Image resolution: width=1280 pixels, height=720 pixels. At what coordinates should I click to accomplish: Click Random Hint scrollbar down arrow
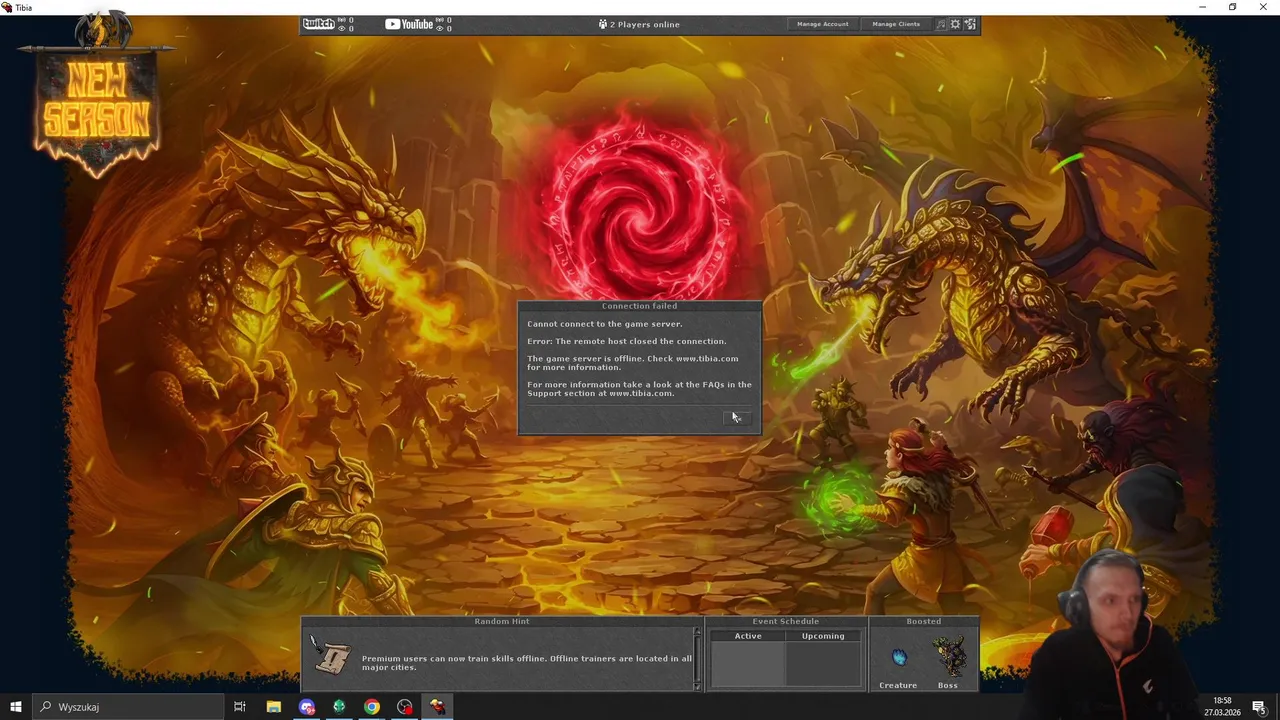(697, 685)
